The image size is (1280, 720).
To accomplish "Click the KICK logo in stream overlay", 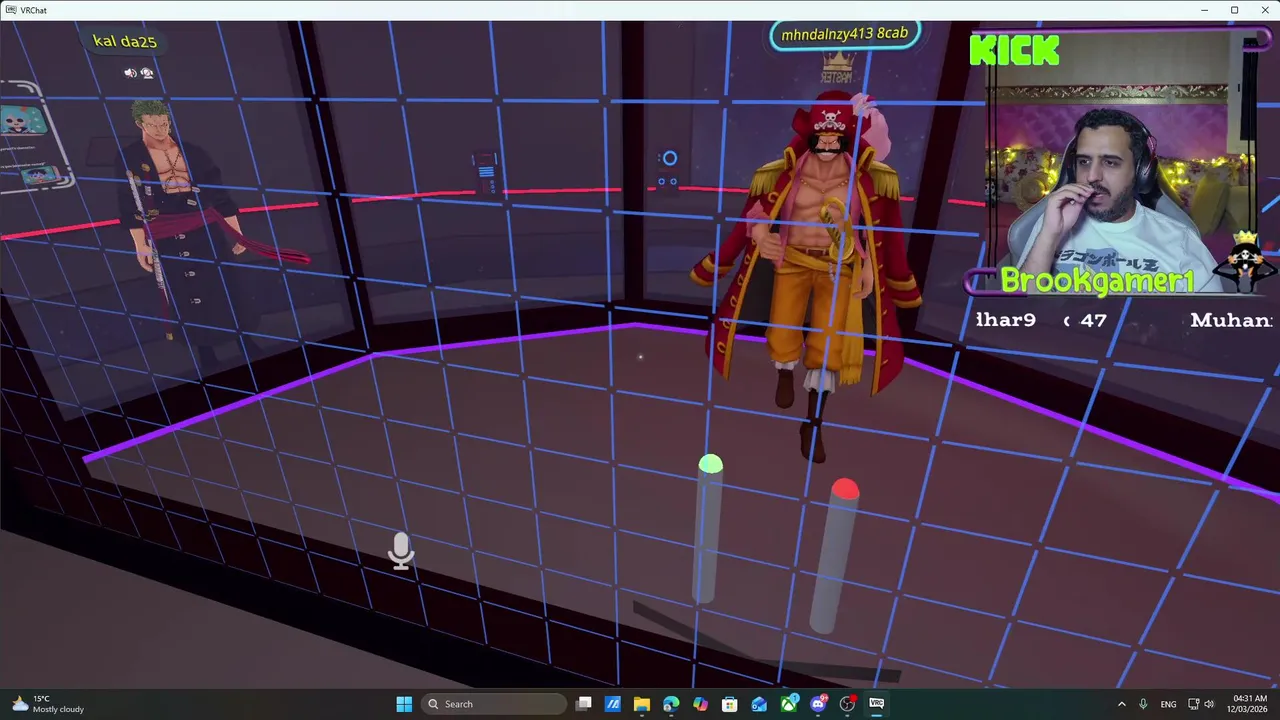I will (1014, 49).
